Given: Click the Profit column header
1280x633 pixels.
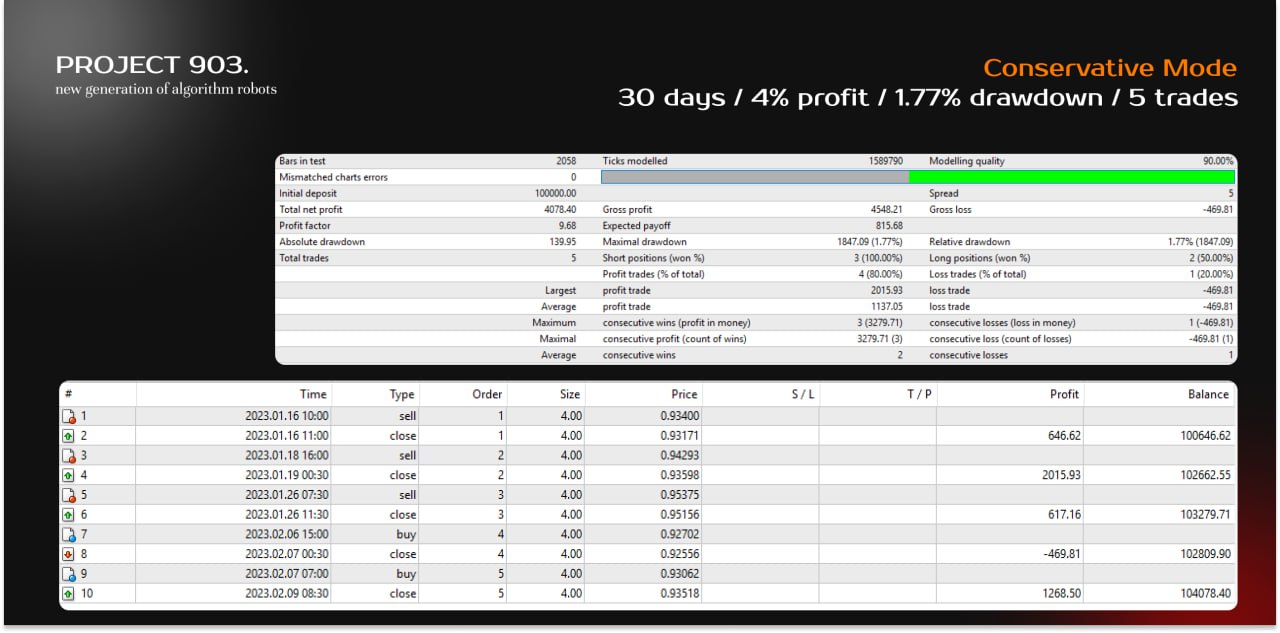Looking at the screenshot, I should click(x=1064, y=394).
